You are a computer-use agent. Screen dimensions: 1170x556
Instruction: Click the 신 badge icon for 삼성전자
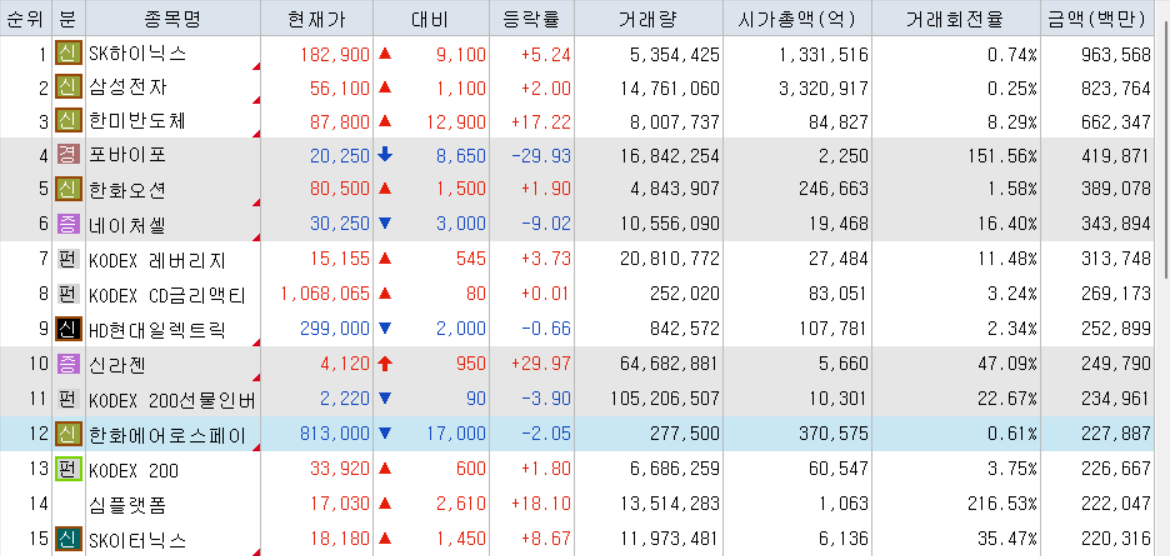pyautogui.click(x=69, y=87)
